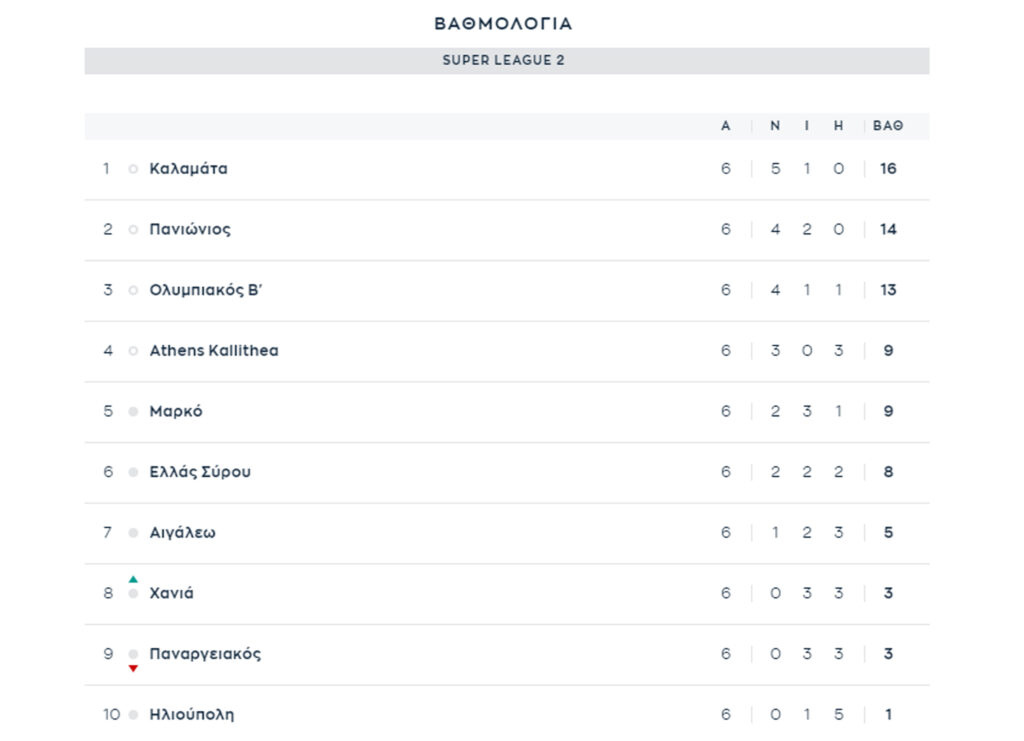Click the grey dot next to Μαρκό

click(x=133, y=412)
